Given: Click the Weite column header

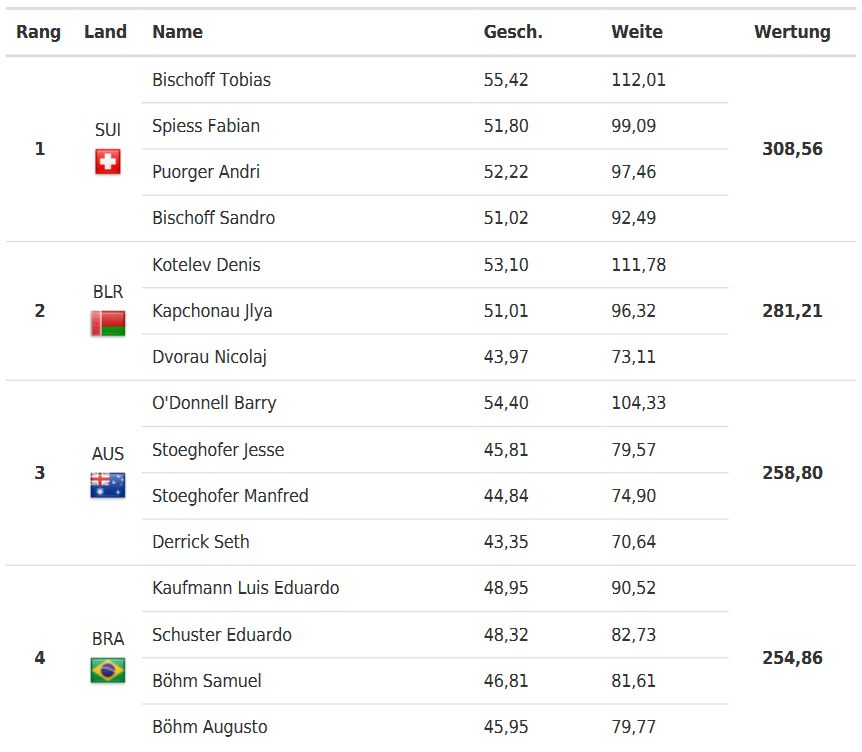Looking at the screenshot, I should click(637, 31).
